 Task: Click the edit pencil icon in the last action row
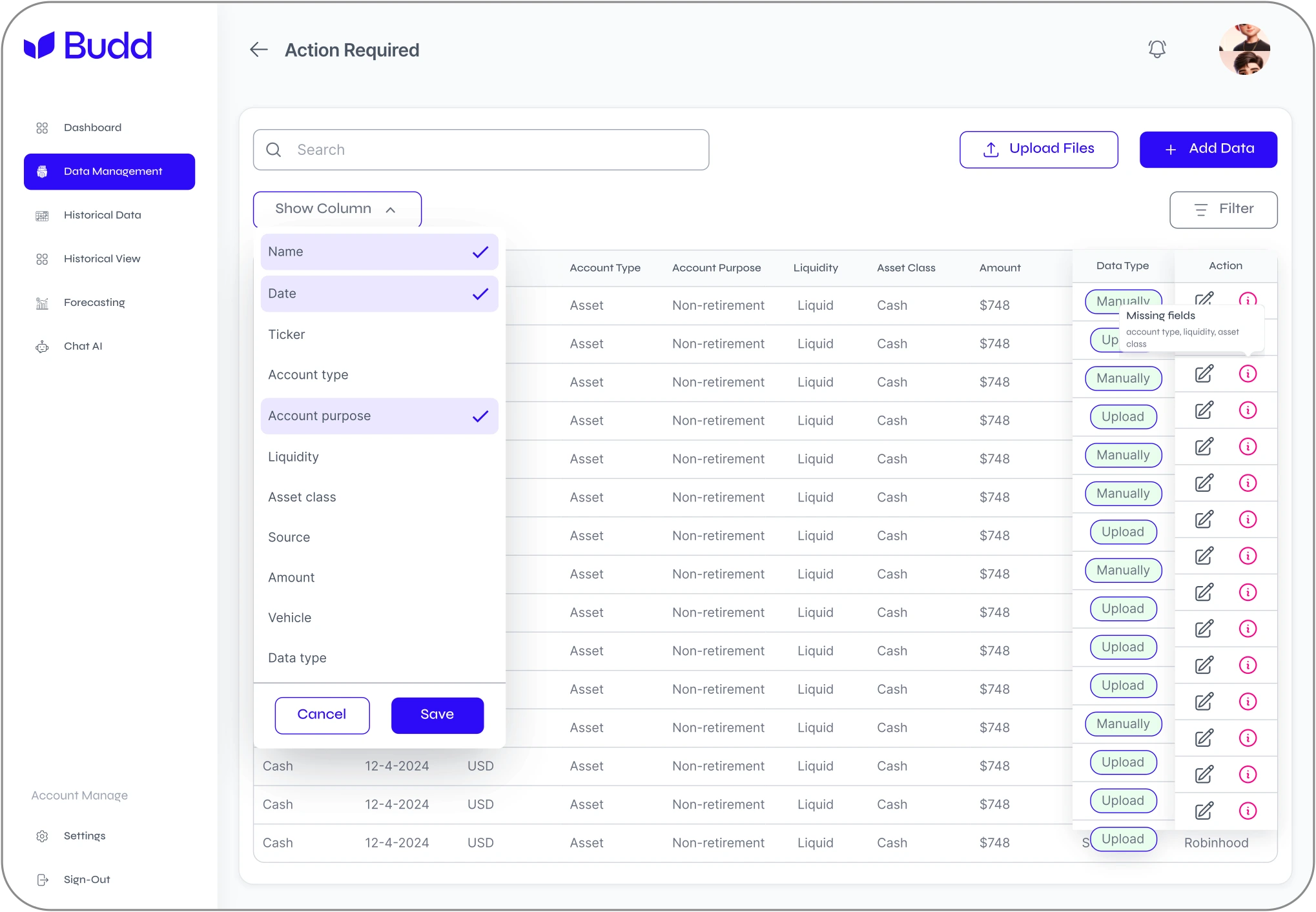point(1204,811)
